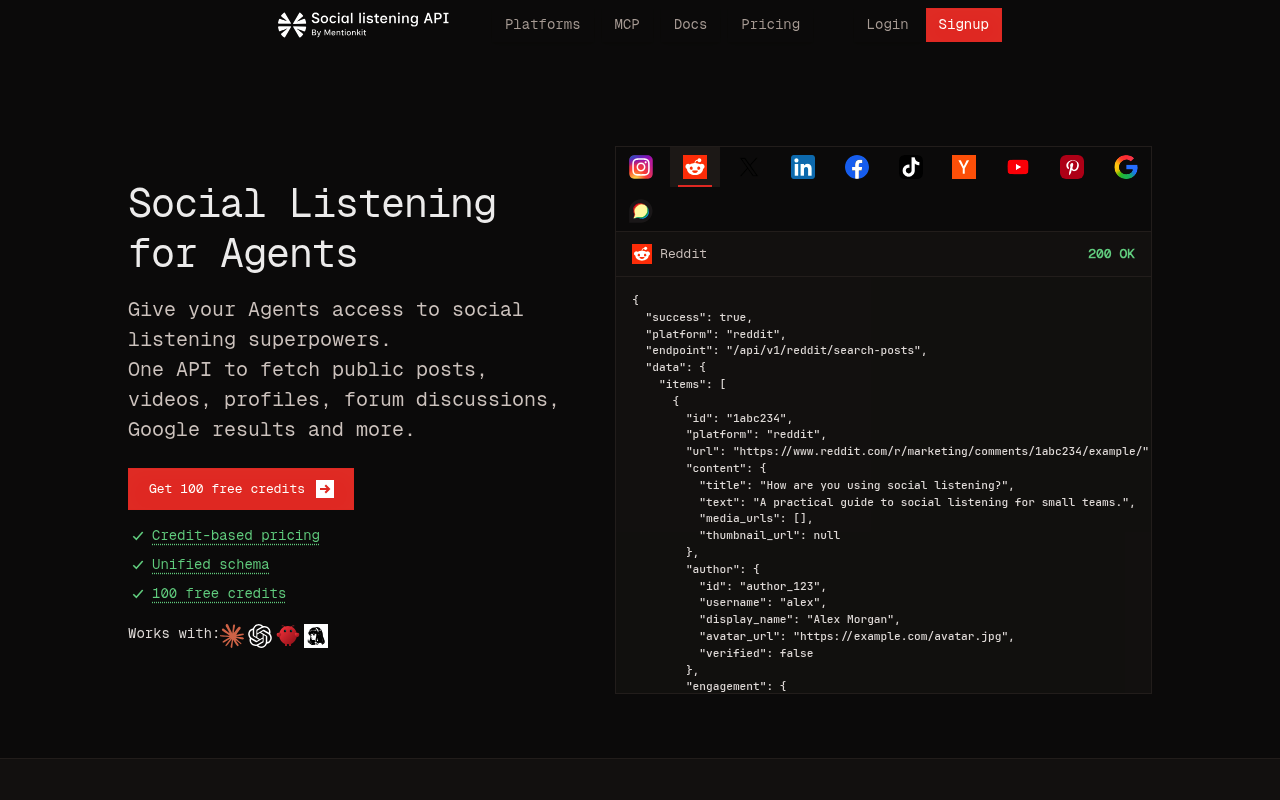
Task: Click the Login link
Action: tap(888, 25)
